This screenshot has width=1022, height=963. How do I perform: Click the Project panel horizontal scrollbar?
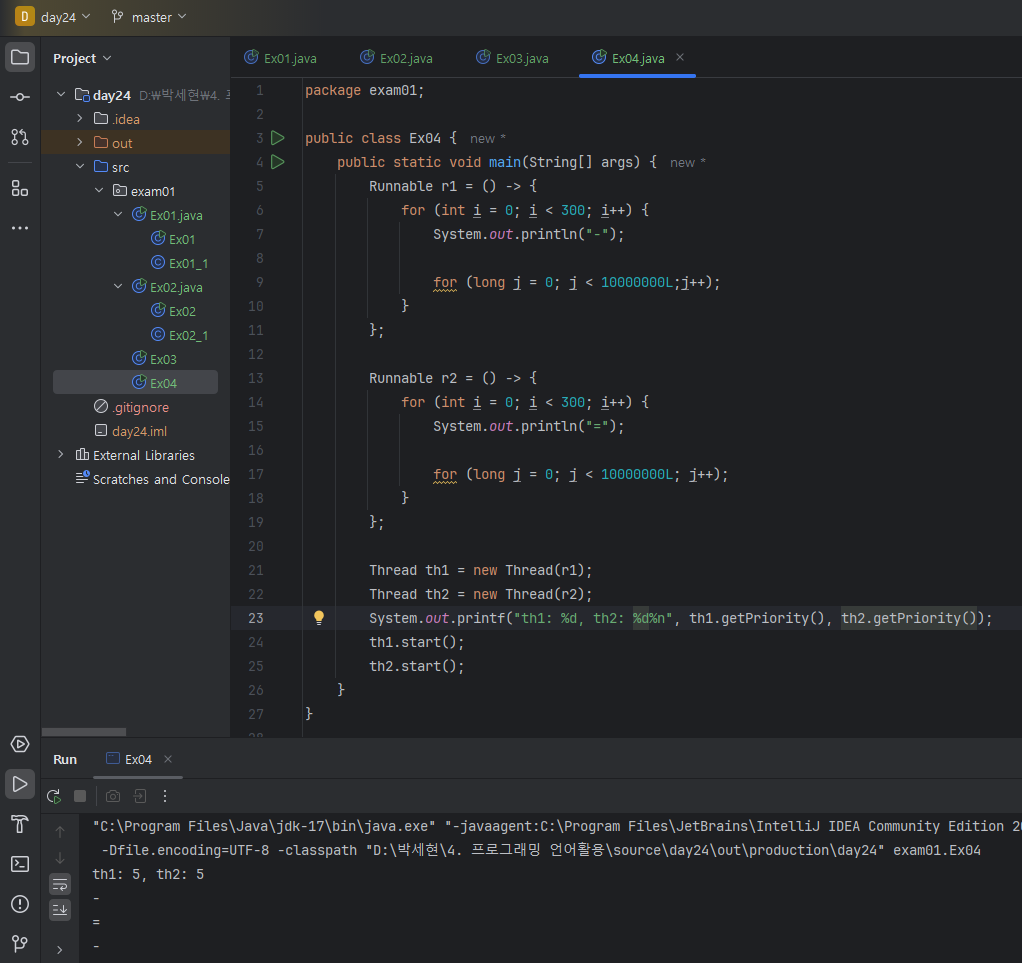click(84, 732)
